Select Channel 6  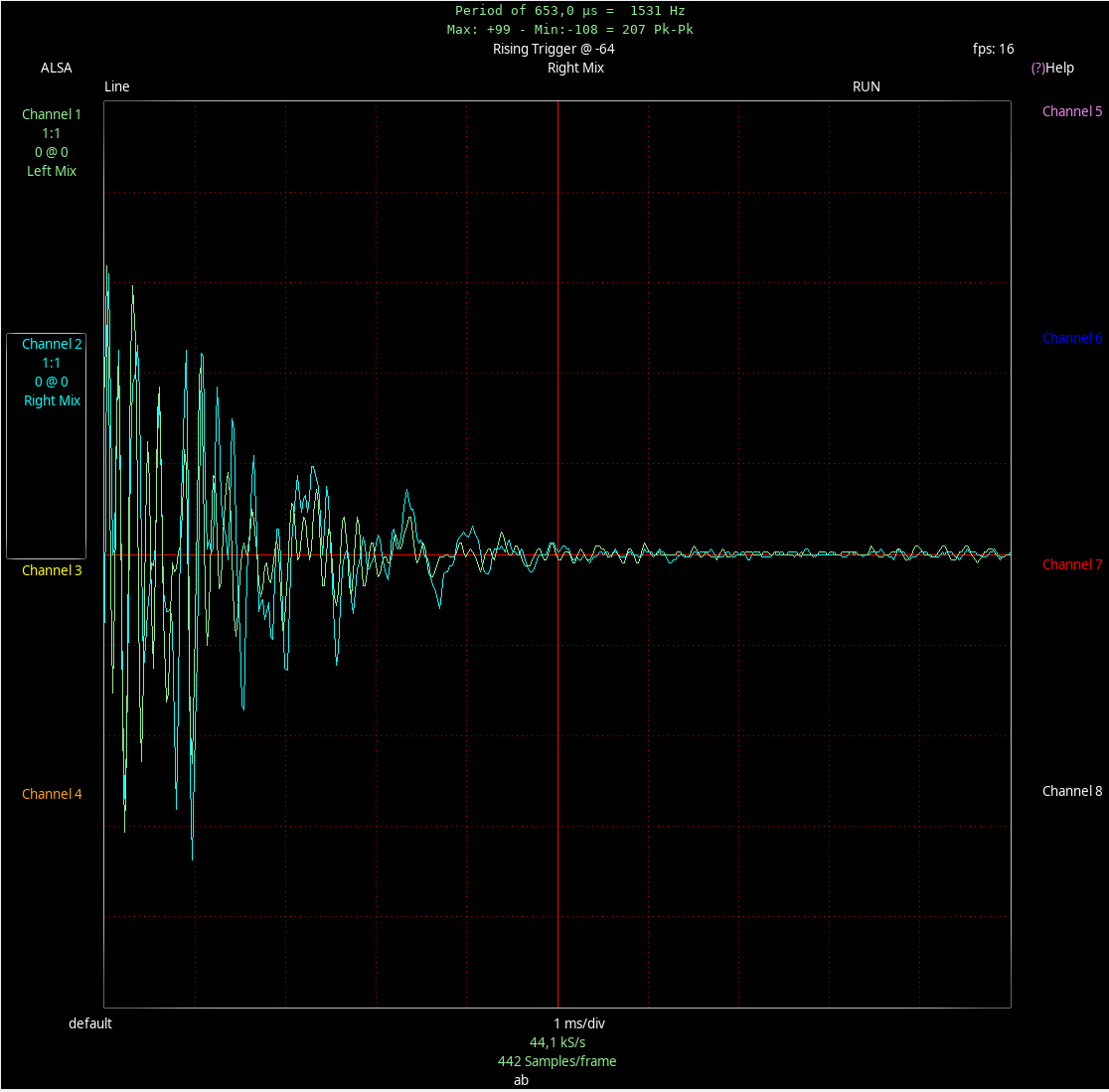pyautogui.click(x=1071, y=338)
